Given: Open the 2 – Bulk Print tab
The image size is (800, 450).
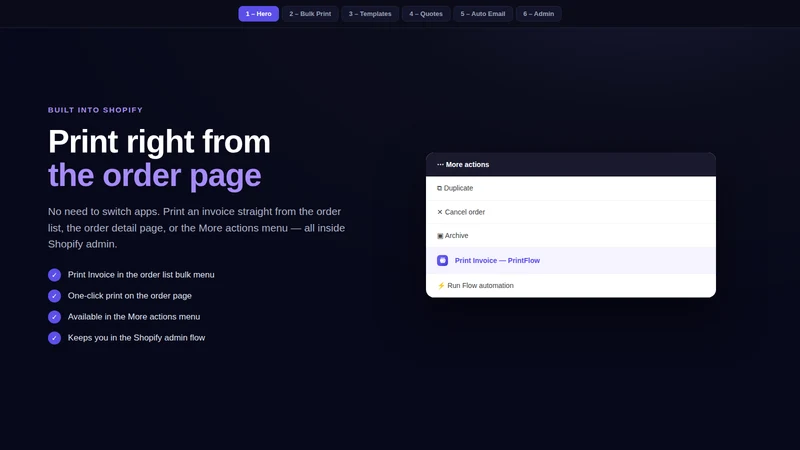Looking at the screenshot, I should (x=310, y=14).
